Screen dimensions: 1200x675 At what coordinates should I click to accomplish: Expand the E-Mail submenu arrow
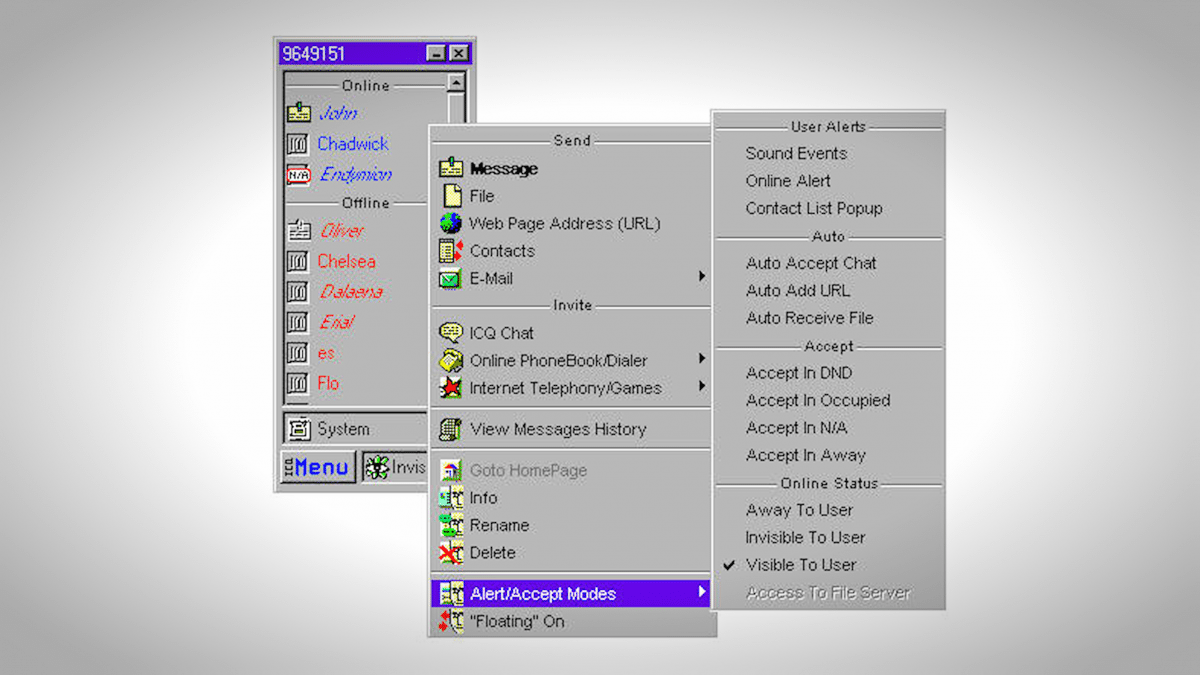tap(702, 277)
